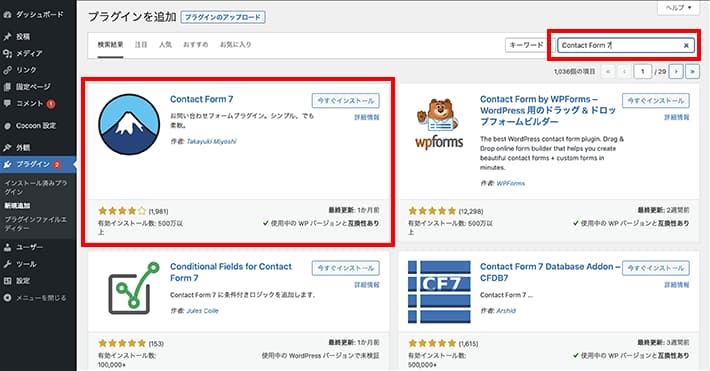Click author link Takayuki Miyoshi
Screen dimensions: 710x371
pyautogui.click(x=211, y=141)
